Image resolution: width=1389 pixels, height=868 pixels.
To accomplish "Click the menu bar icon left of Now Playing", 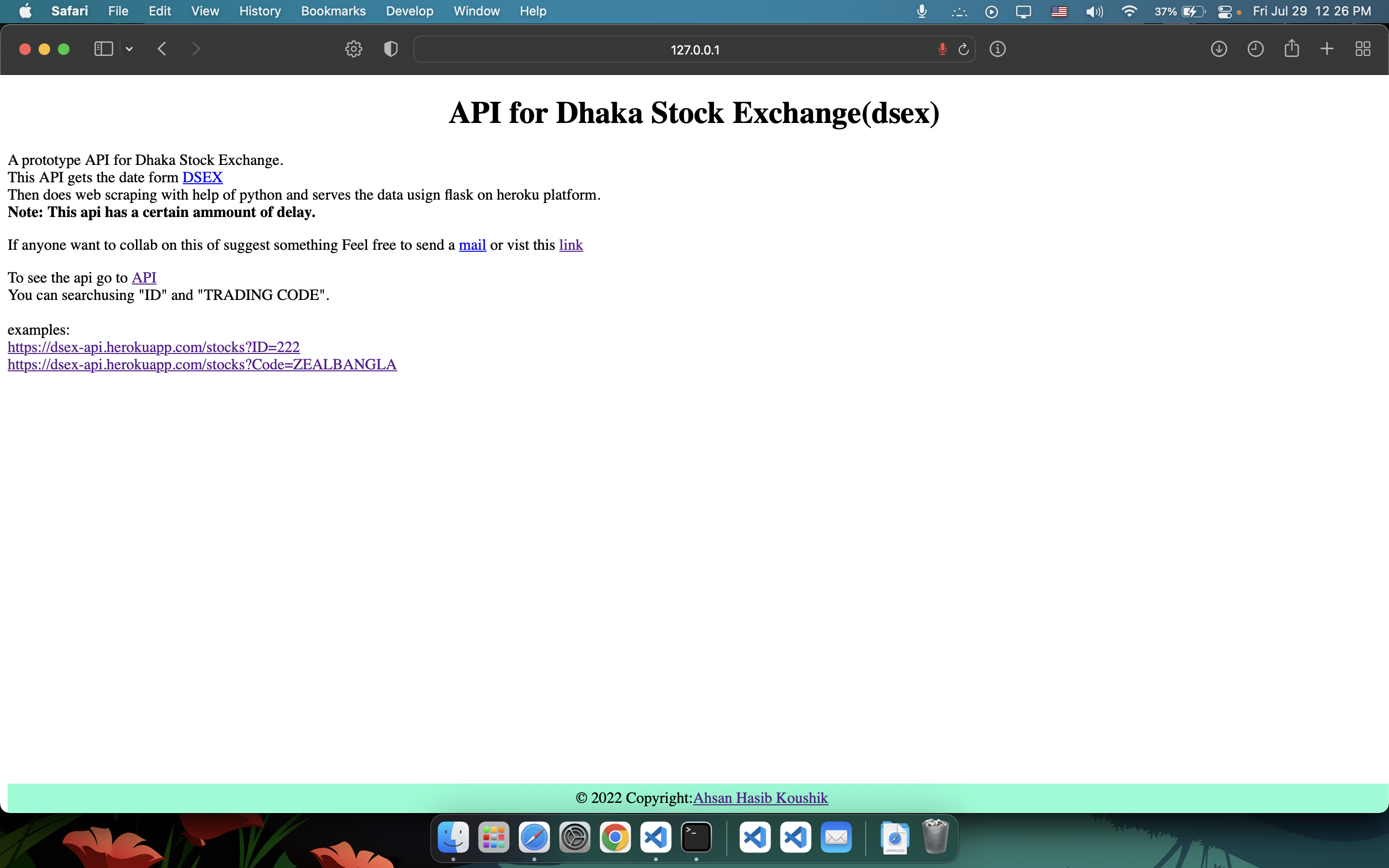I will coord(959,12).
